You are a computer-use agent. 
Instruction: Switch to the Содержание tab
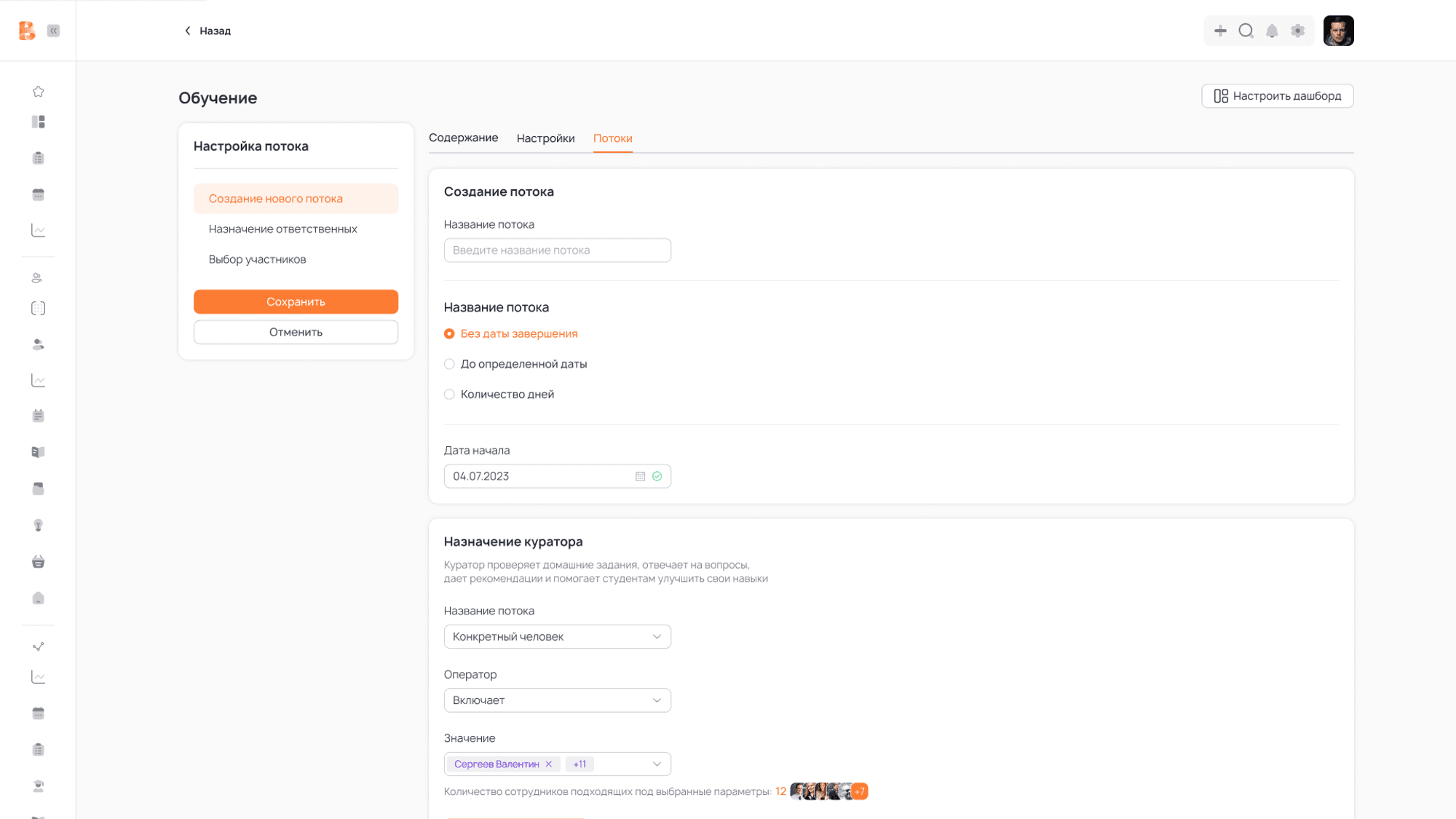click(463, 138)
